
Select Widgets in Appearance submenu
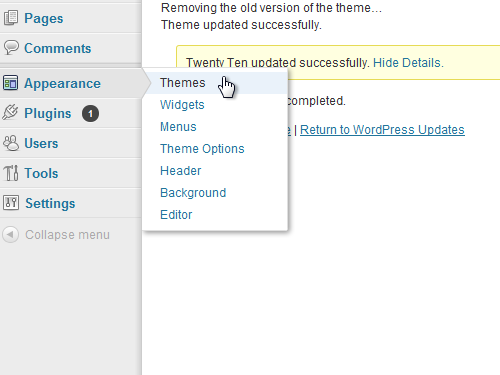point(182,105)
